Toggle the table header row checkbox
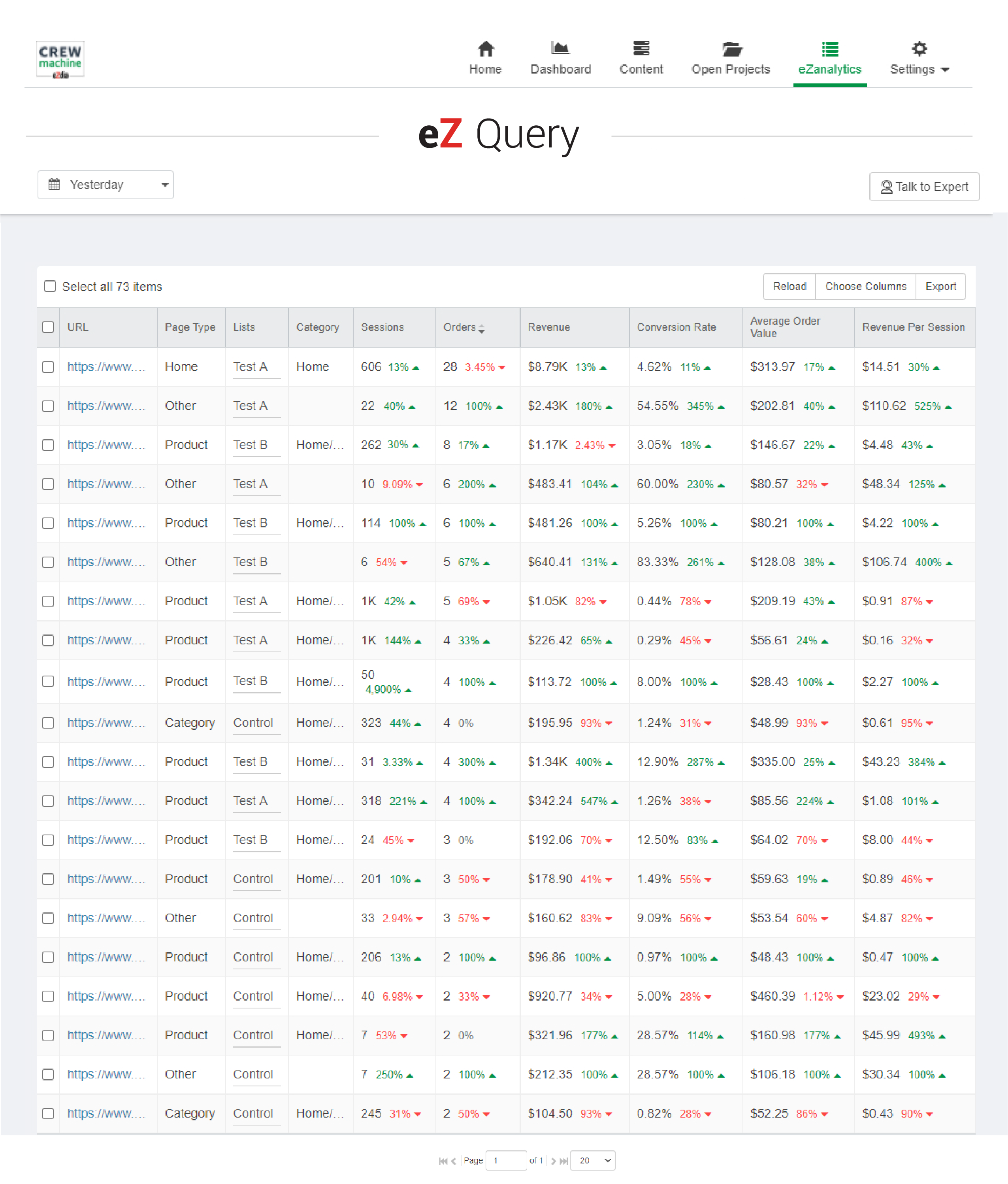 [48, 327]
